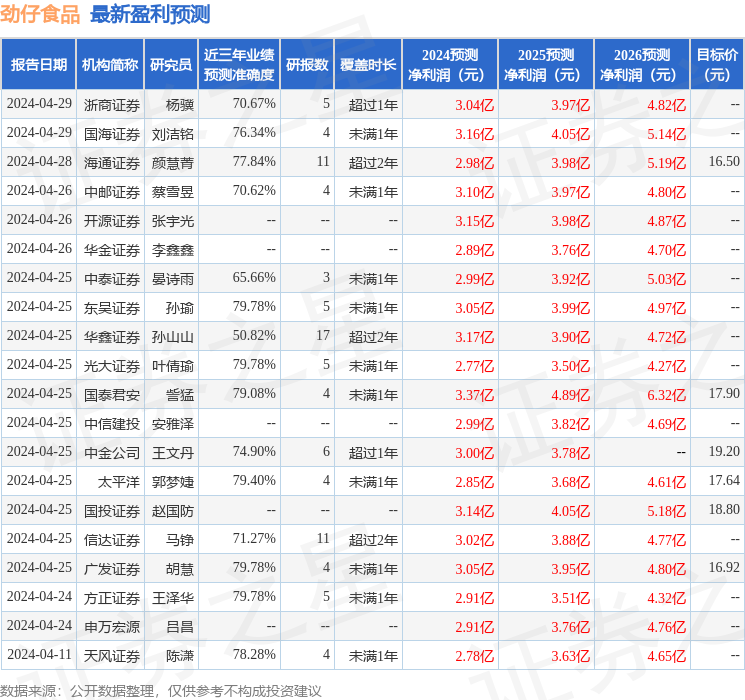Click the 2025预测净利润 header
The height and width of the screenshot is (700, 745).
546,65
